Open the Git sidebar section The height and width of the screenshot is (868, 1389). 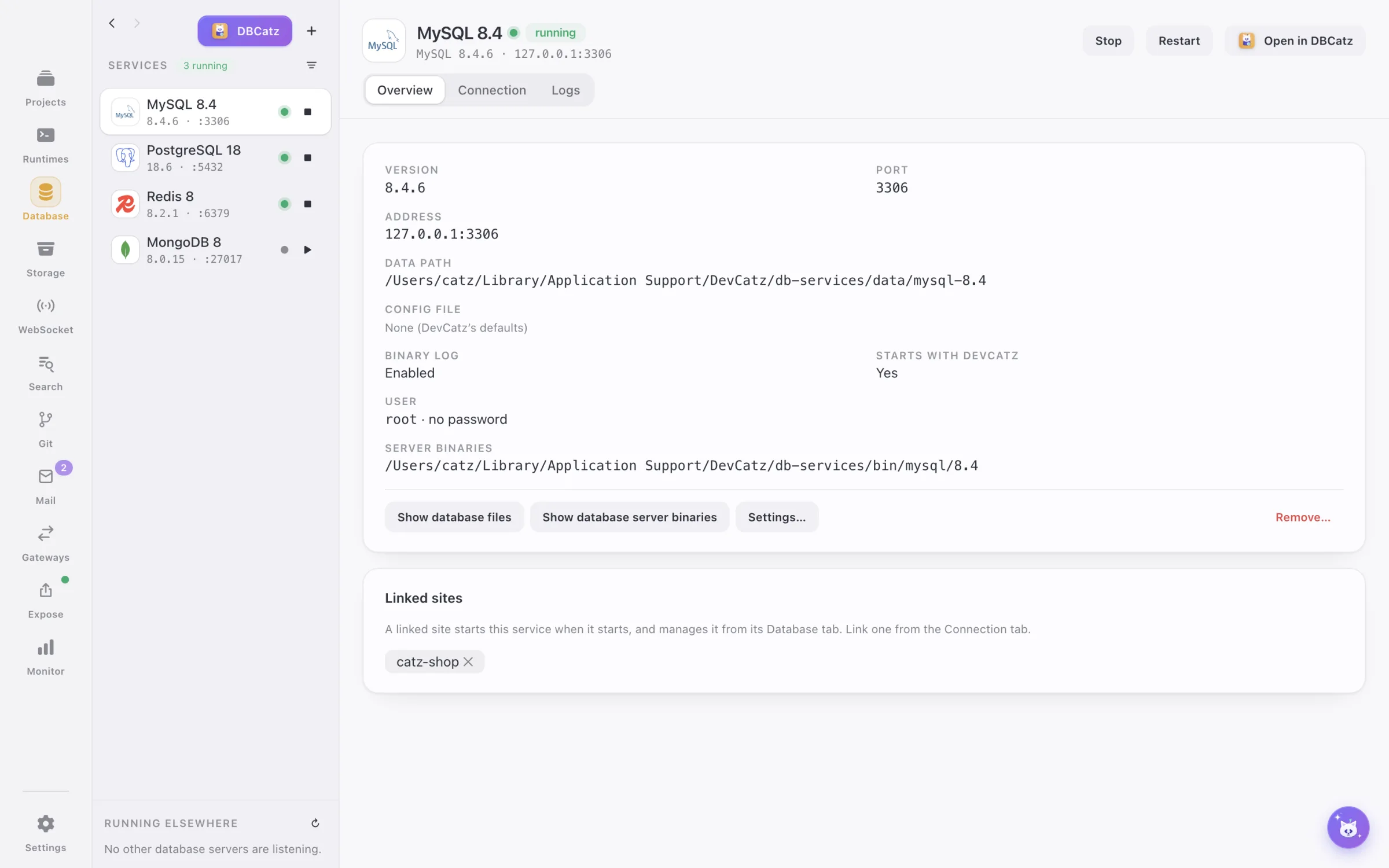pyautogui.click(x=46, y=429)
